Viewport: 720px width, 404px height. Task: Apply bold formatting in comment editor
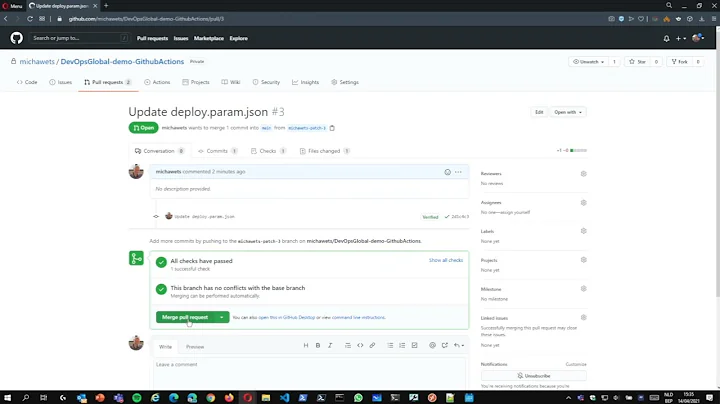[x=318, y=345]
